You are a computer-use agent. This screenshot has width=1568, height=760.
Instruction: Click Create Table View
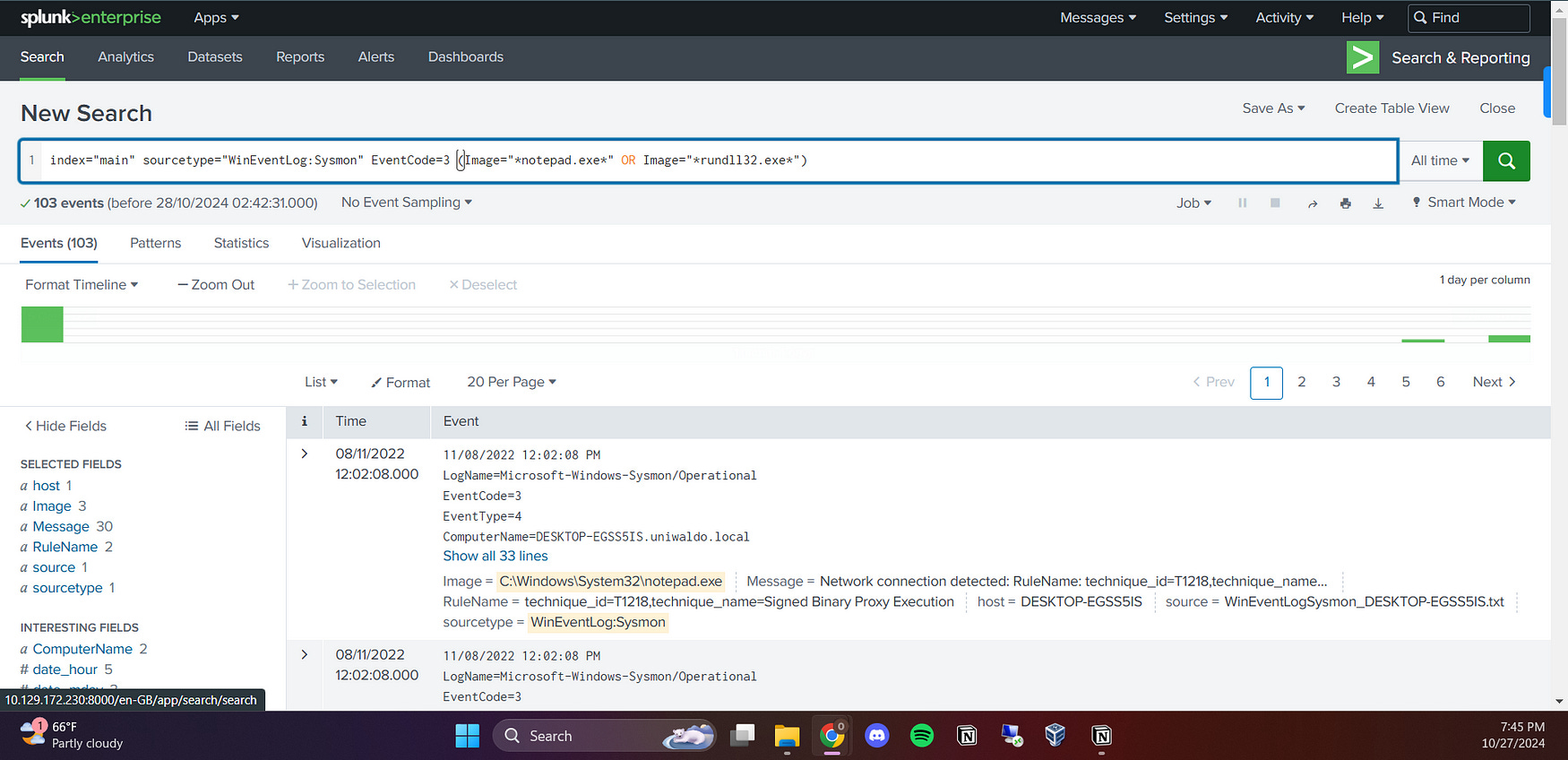[1391, 108]
